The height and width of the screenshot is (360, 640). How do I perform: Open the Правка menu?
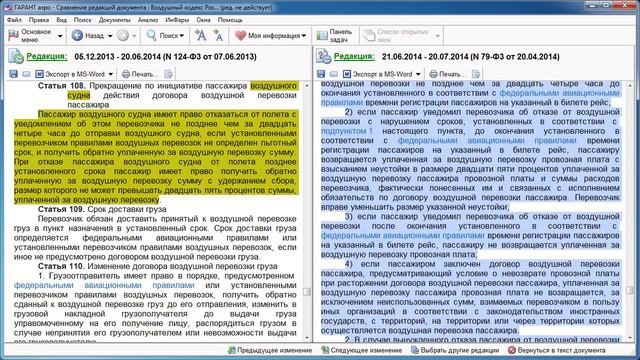39,20
